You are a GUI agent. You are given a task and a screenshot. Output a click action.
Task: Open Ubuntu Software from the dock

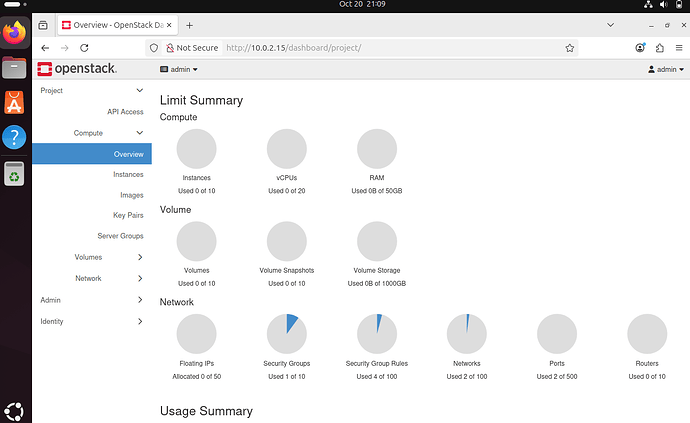click(x=14, y=103)
